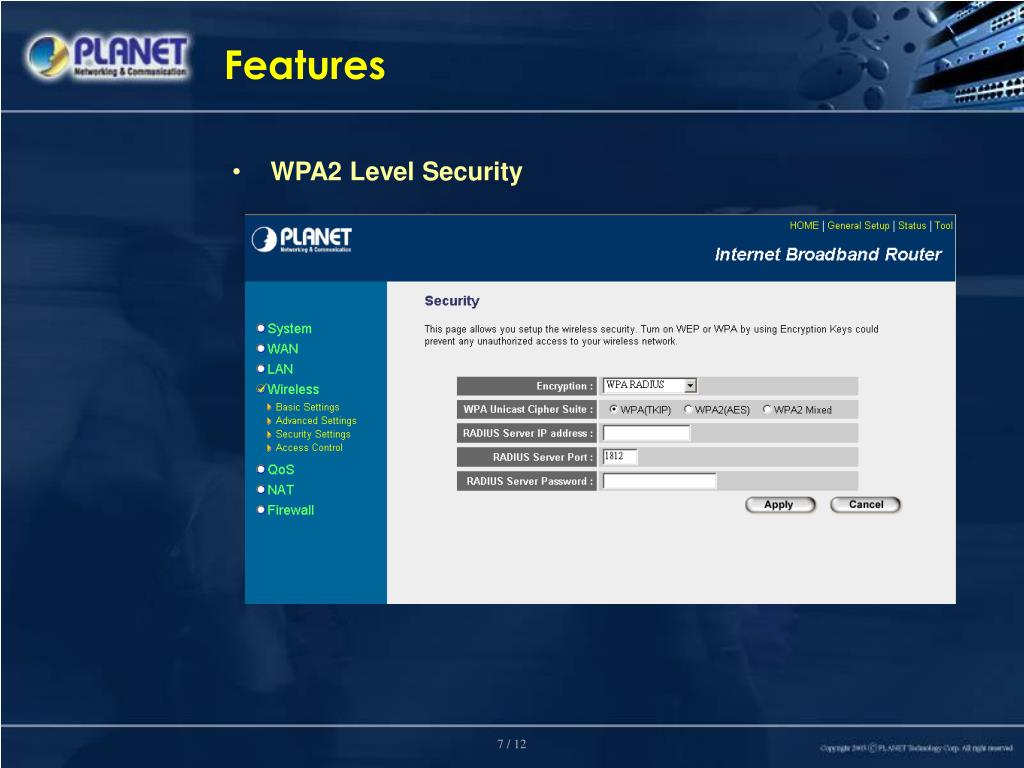Screen dimensions: 1024x768
Task: Click the RADIUS Server Password field
Action: (x=659, y=481)
